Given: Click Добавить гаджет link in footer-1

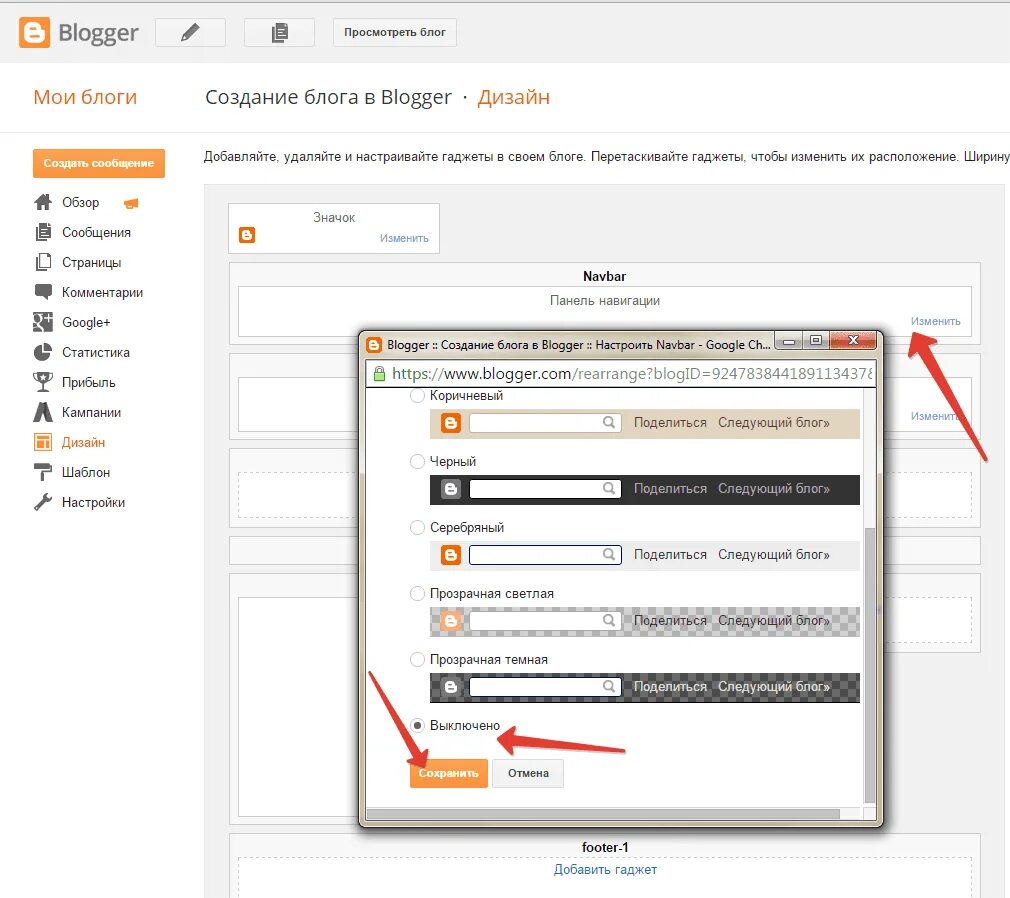Looking at the screenshot, I should point(605,870).
